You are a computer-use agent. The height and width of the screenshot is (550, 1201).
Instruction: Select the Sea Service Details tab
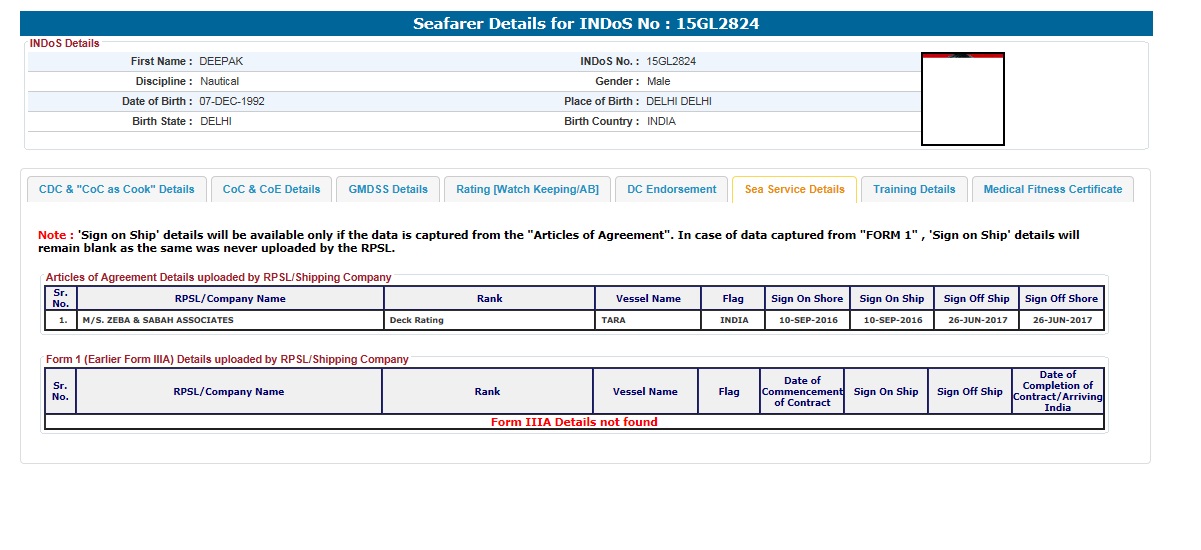794,189
